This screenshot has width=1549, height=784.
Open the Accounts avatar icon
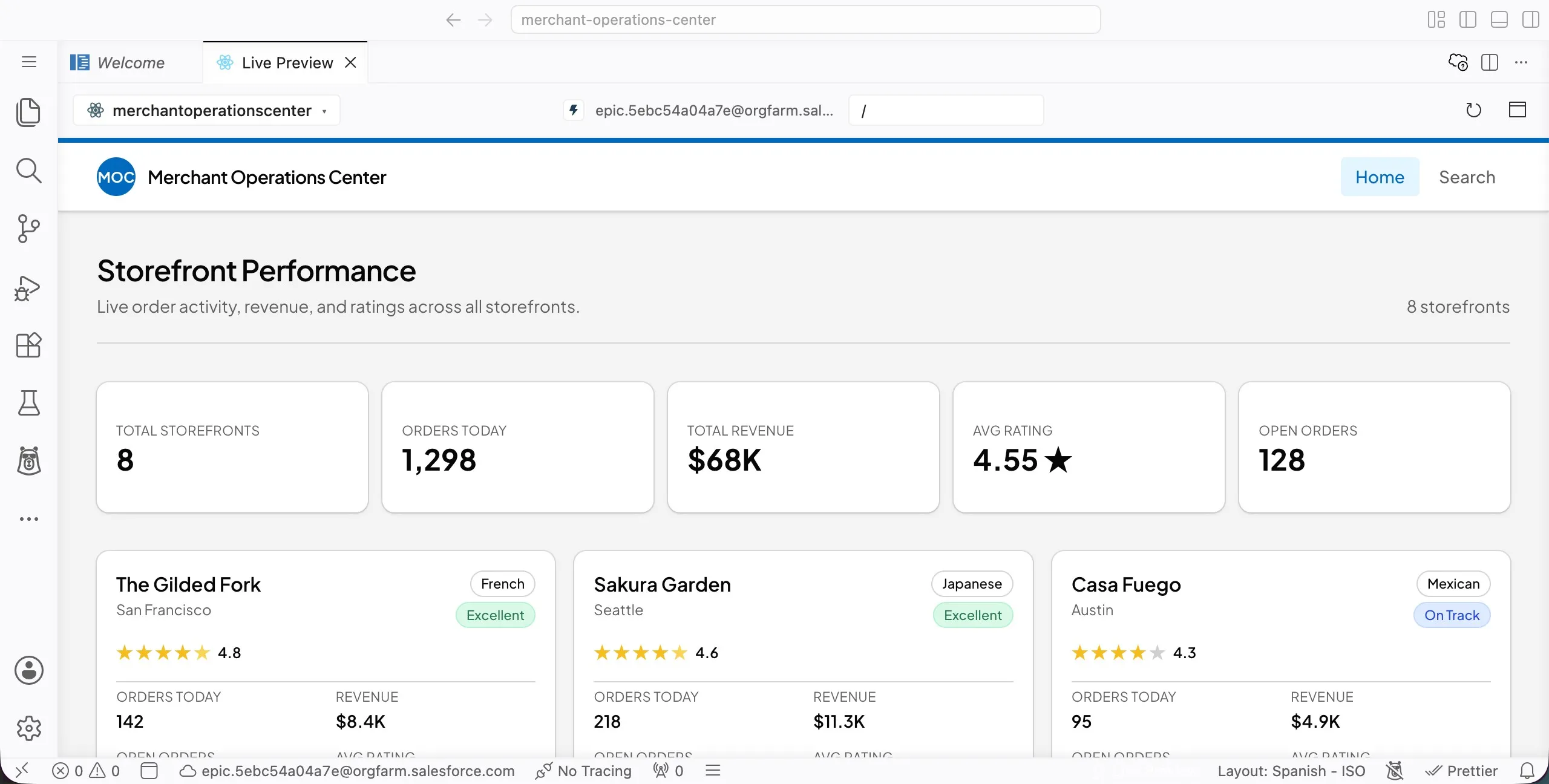tap(28, 670)
